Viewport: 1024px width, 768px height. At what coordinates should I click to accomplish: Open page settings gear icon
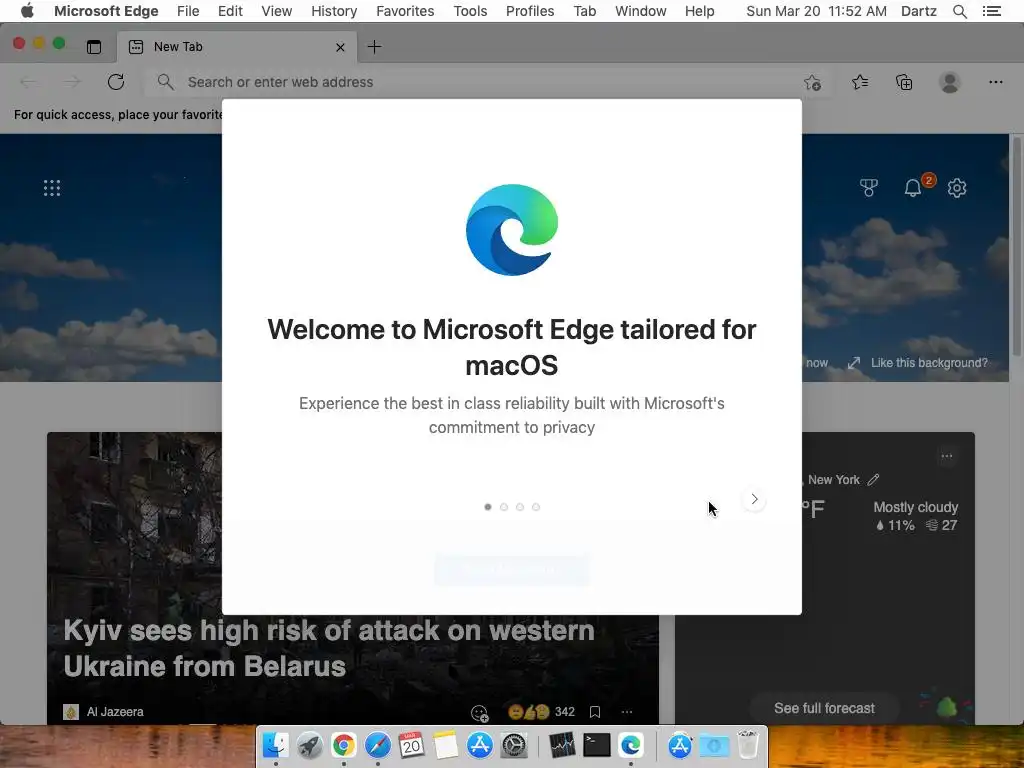point(957,188)
